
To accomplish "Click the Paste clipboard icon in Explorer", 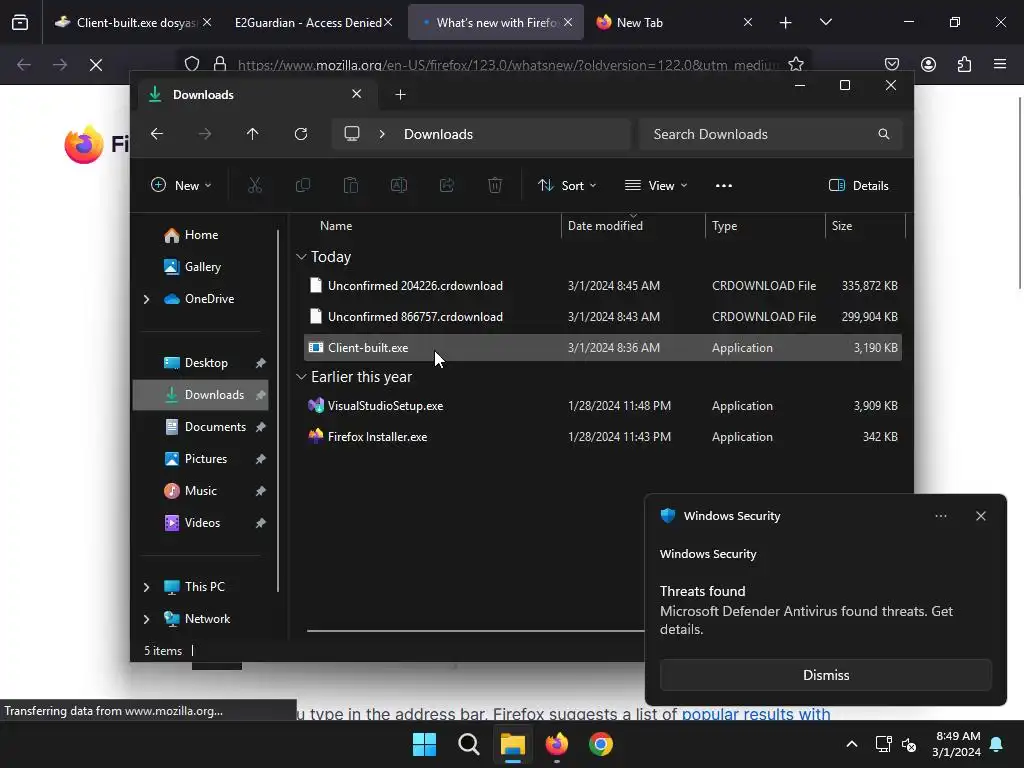I will (351, 185).
